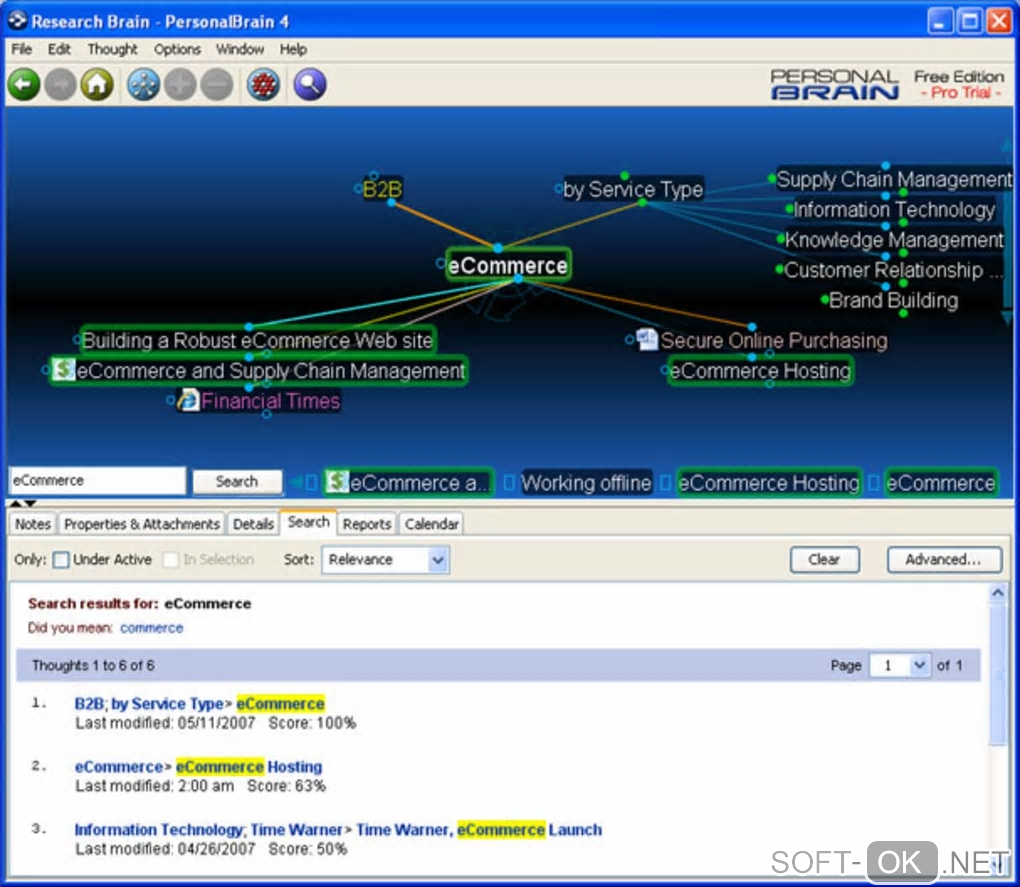Open the Options menu
1020x887 pixels.
point(177,49)
